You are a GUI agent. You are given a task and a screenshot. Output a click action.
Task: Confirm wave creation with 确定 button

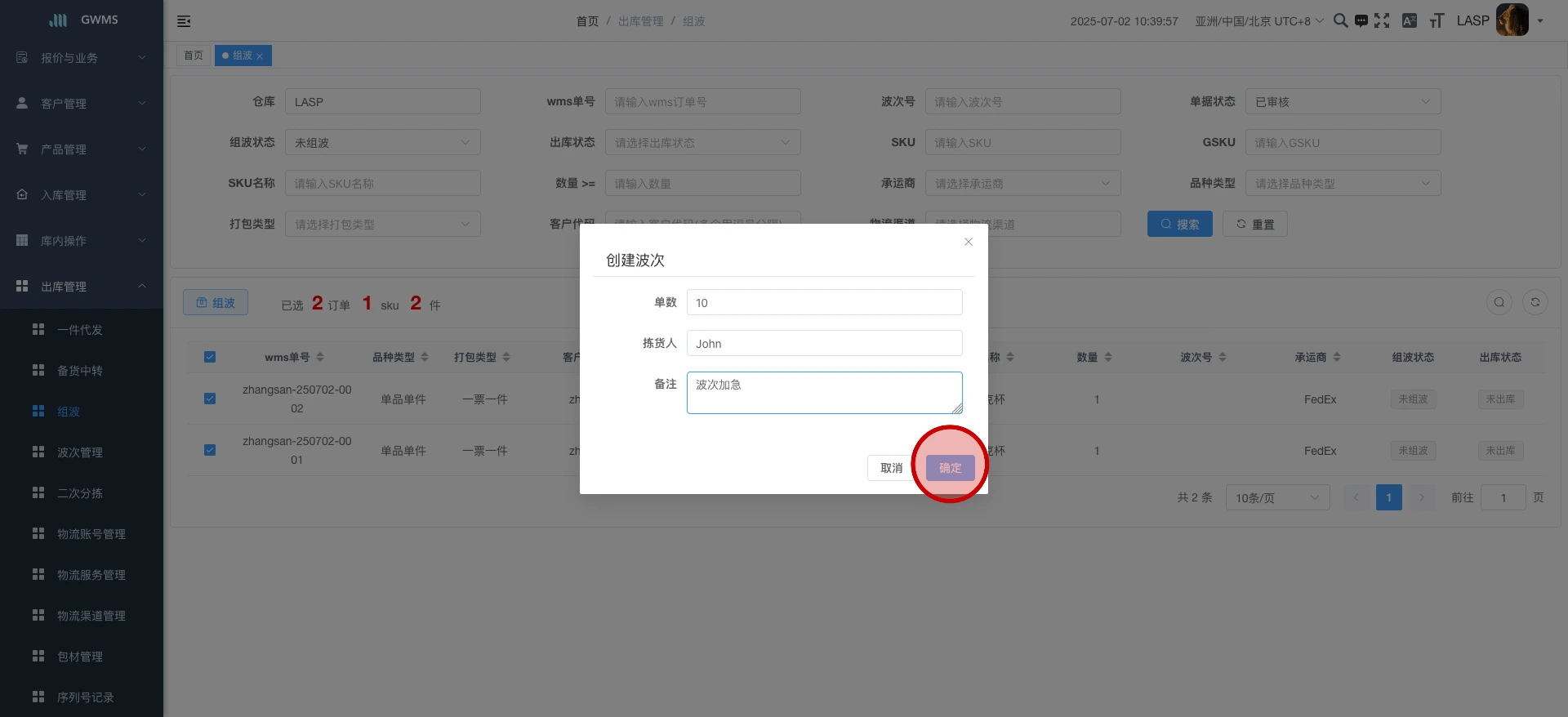click(x=950, y=468)
